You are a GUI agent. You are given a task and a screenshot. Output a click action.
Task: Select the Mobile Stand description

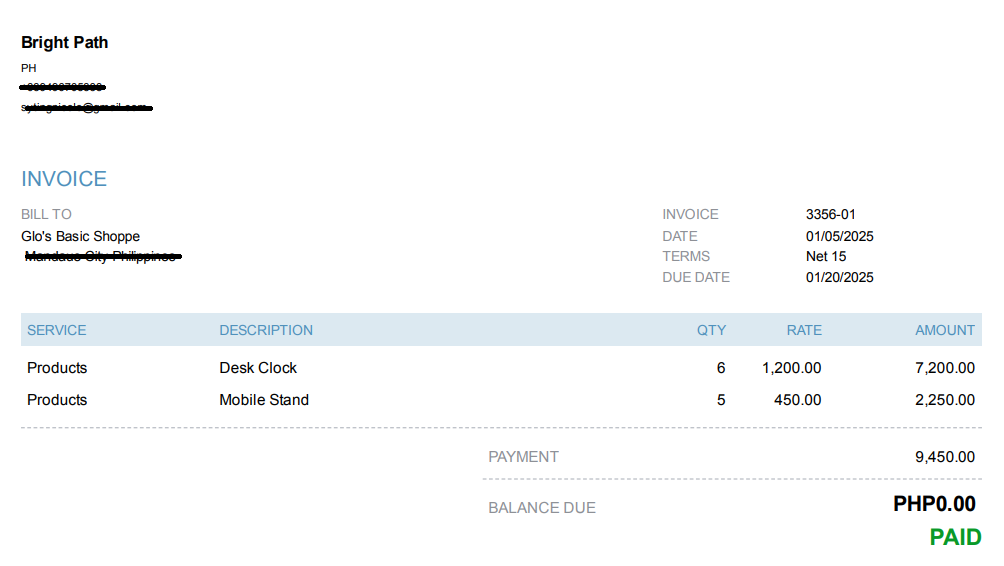(x=264, y=400)
